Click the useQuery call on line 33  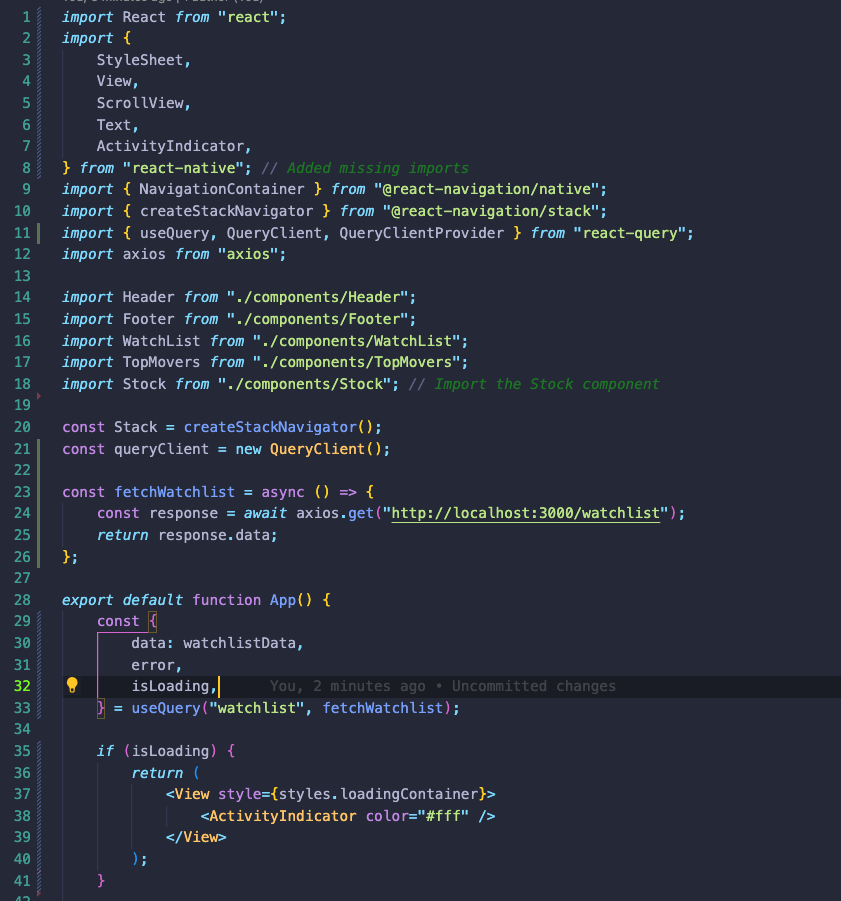(166, 708)
